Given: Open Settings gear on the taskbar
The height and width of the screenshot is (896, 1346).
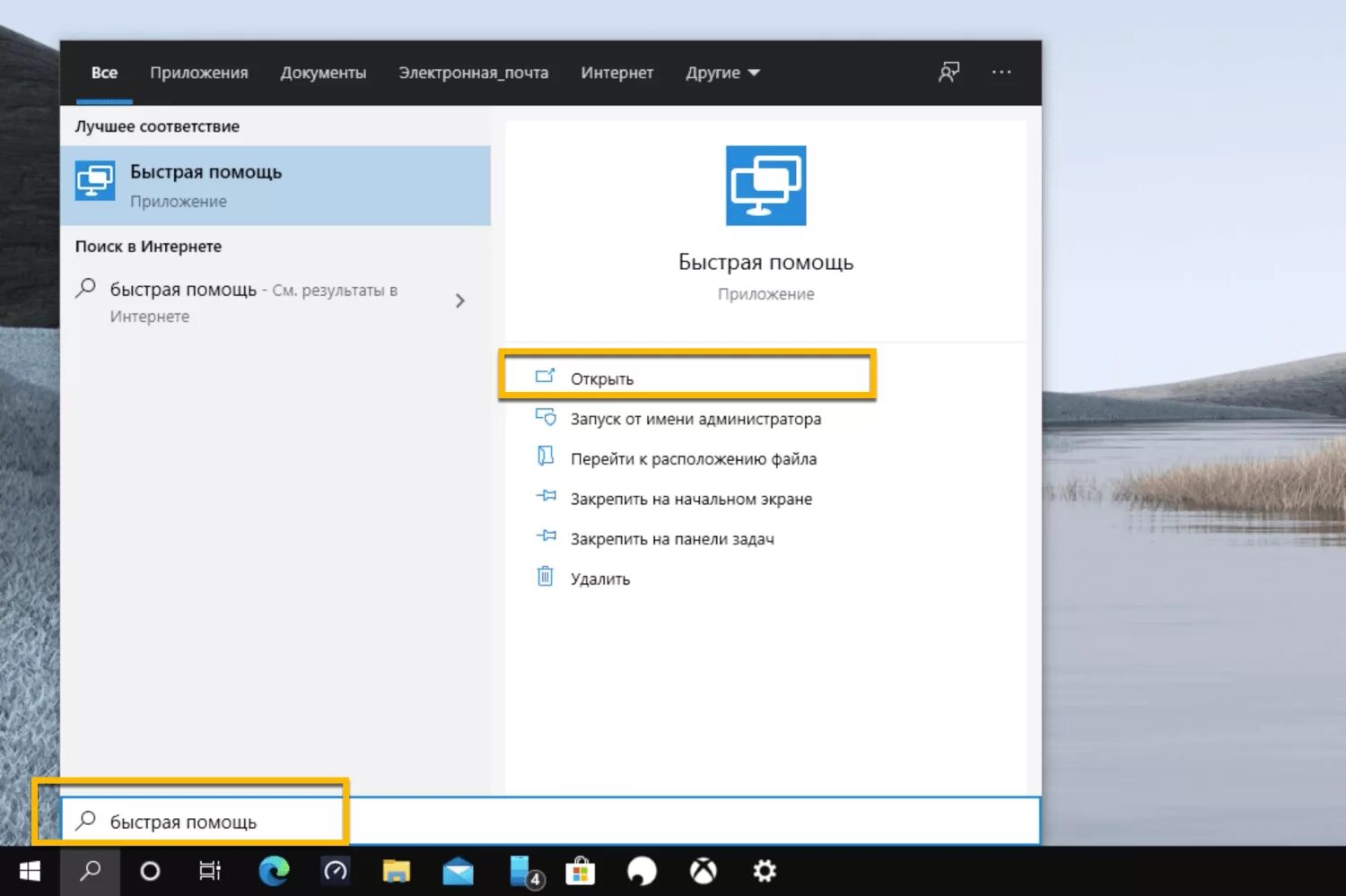Looking at the screenshot, I should (765, 871).
